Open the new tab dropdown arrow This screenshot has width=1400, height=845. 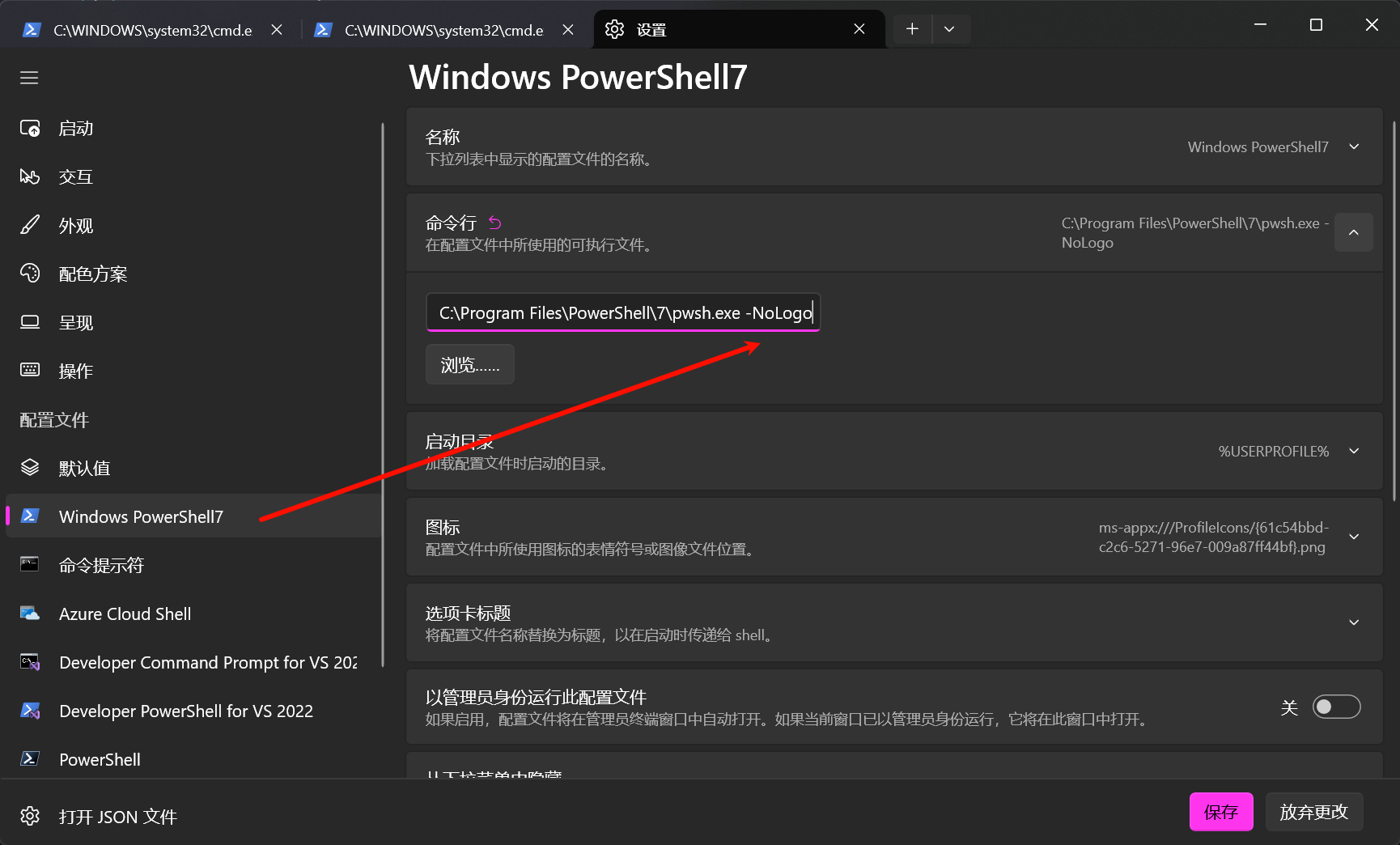pos(949,29)
